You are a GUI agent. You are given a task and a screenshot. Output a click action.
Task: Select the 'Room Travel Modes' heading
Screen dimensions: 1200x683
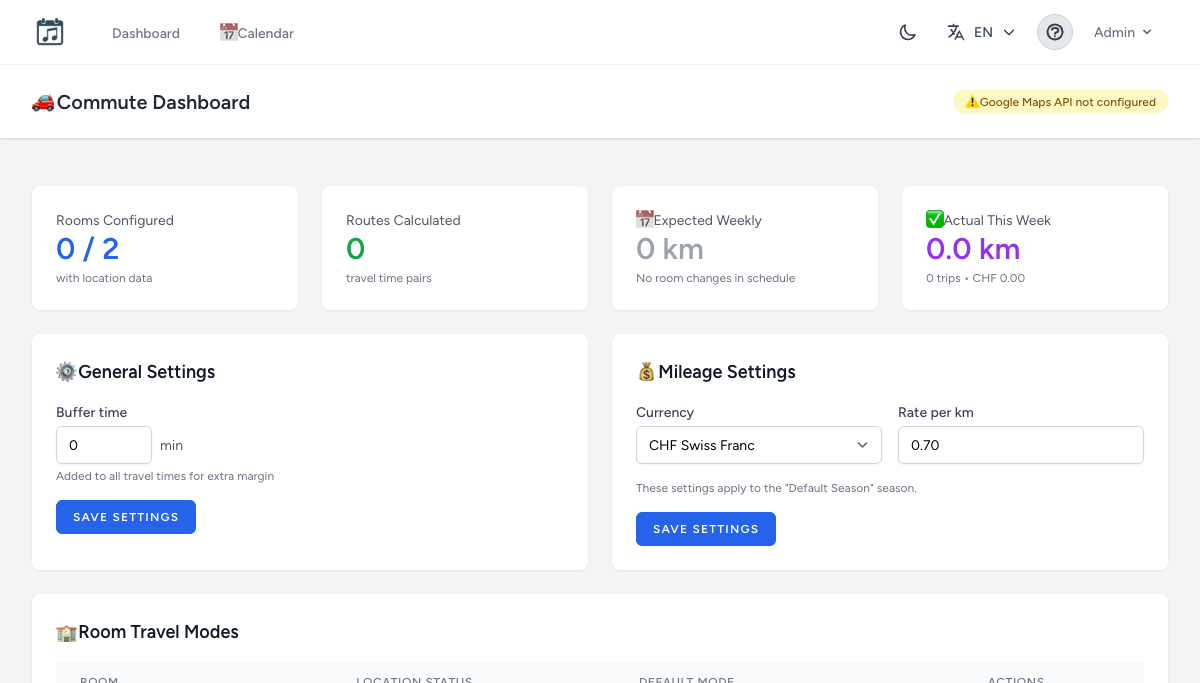coord(158,632)
